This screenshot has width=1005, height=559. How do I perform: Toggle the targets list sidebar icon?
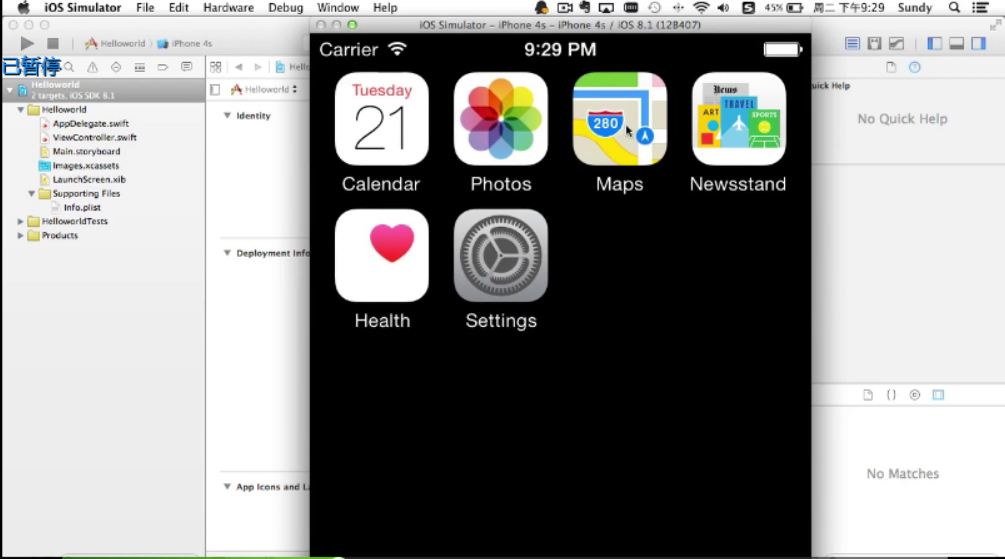pos(215,90)
